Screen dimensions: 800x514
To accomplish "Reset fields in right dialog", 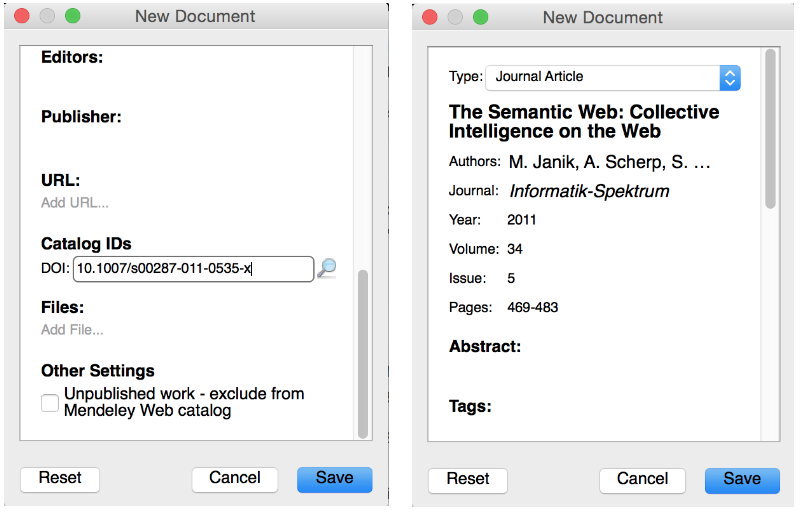I will (x=468, y=480).
